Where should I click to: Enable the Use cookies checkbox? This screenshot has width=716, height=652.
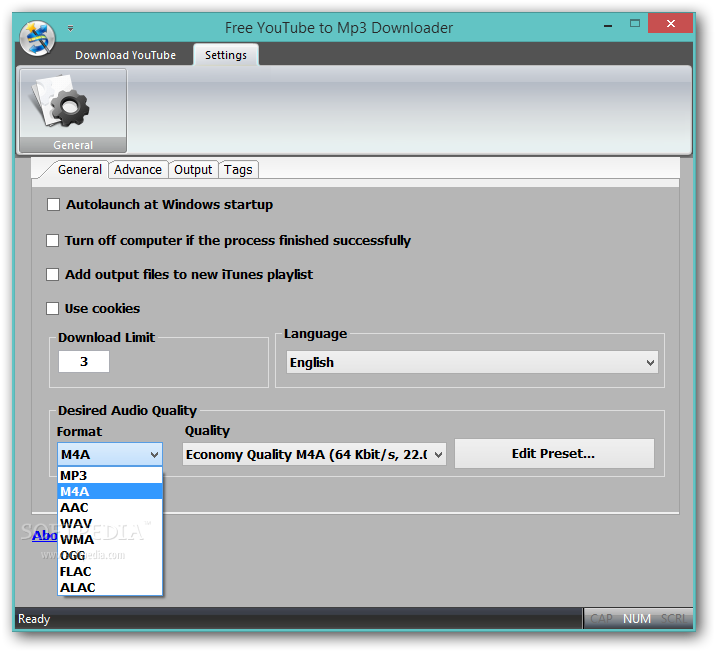53,309
